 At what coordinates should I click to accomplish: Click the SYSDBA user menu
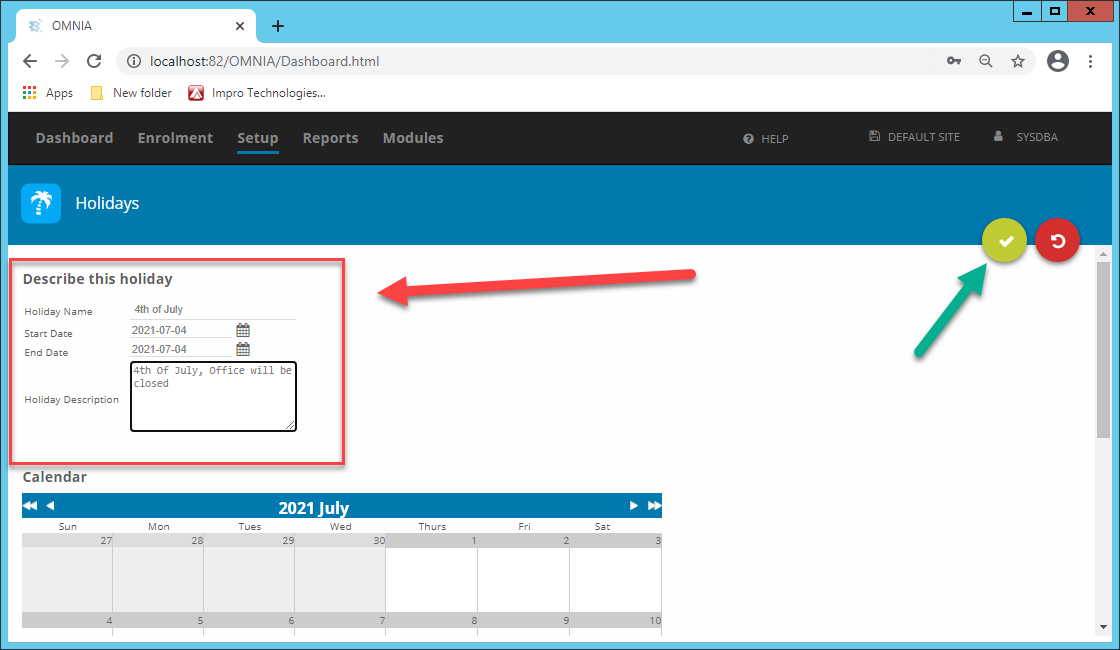[1026, 137]
